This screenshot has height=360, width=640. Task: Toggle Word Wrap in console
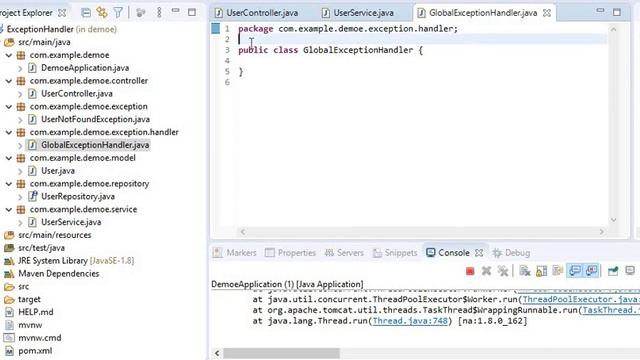(x=558, y=271)
